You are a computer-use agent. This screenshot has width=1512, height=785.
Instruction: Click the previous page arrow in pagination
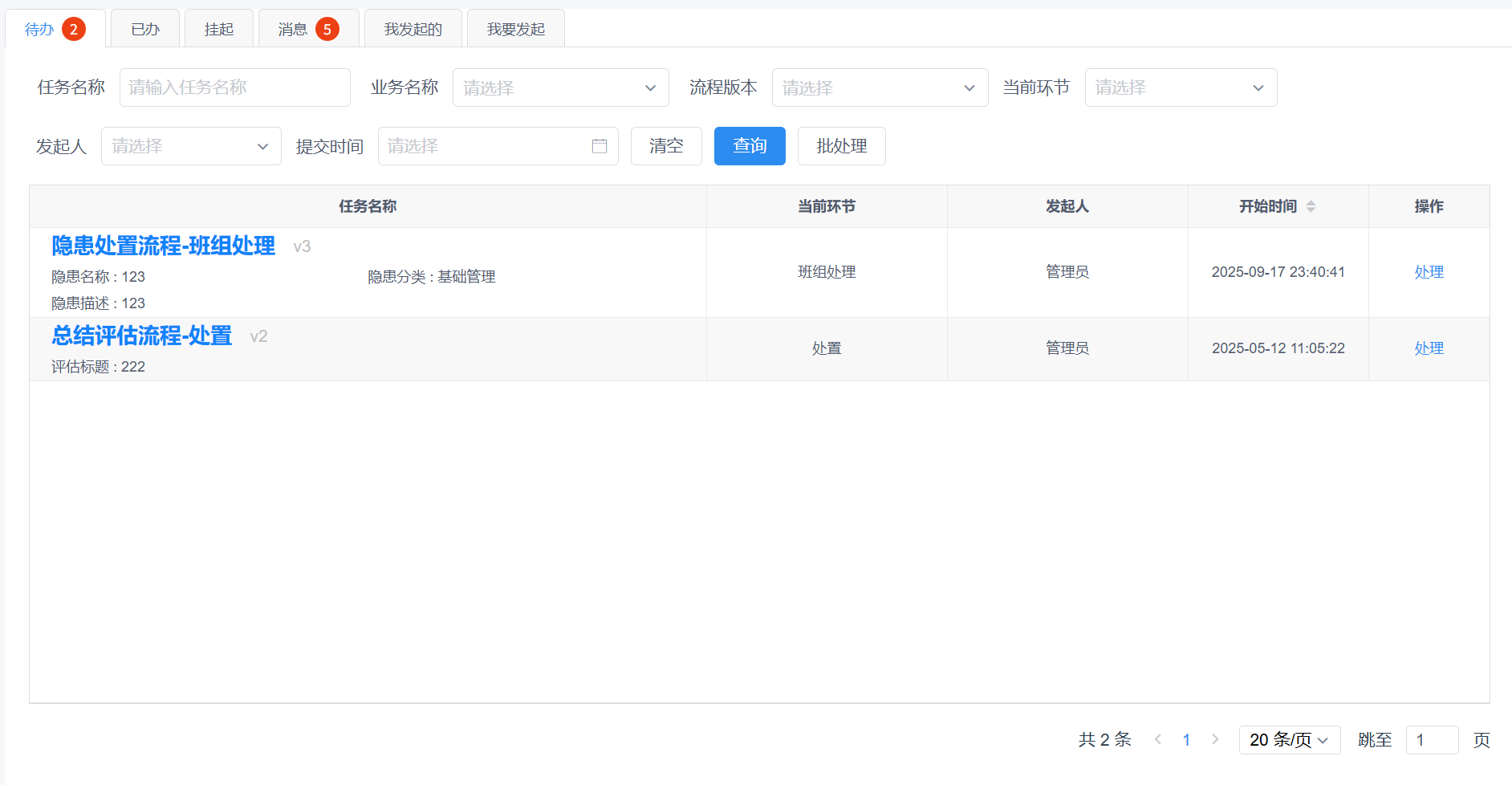(x=1157, y=739)
